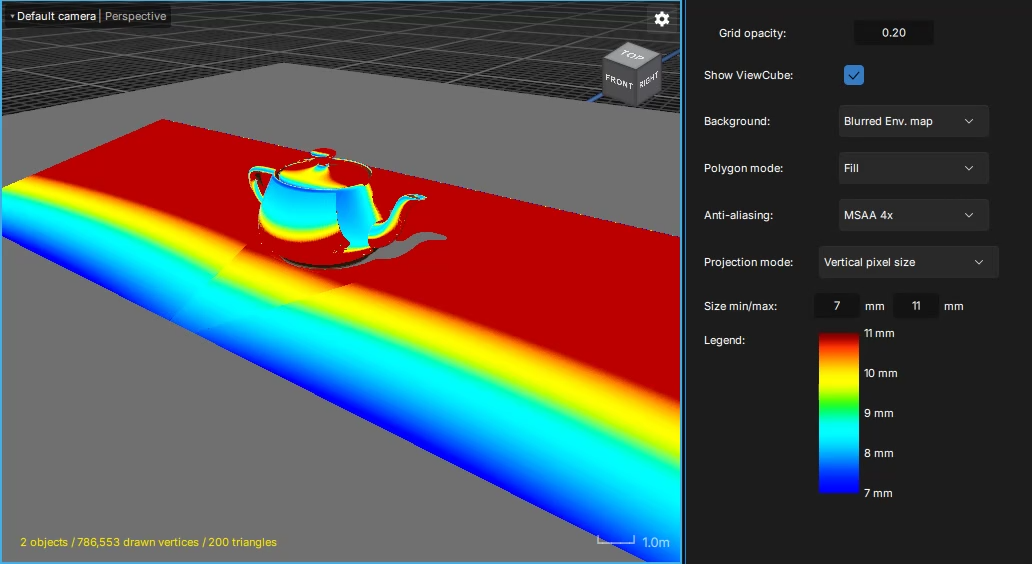This screenshot has height=564, width=1032.
Task: Edit the Grid opacity value field
Action: [x=893, y=32]
